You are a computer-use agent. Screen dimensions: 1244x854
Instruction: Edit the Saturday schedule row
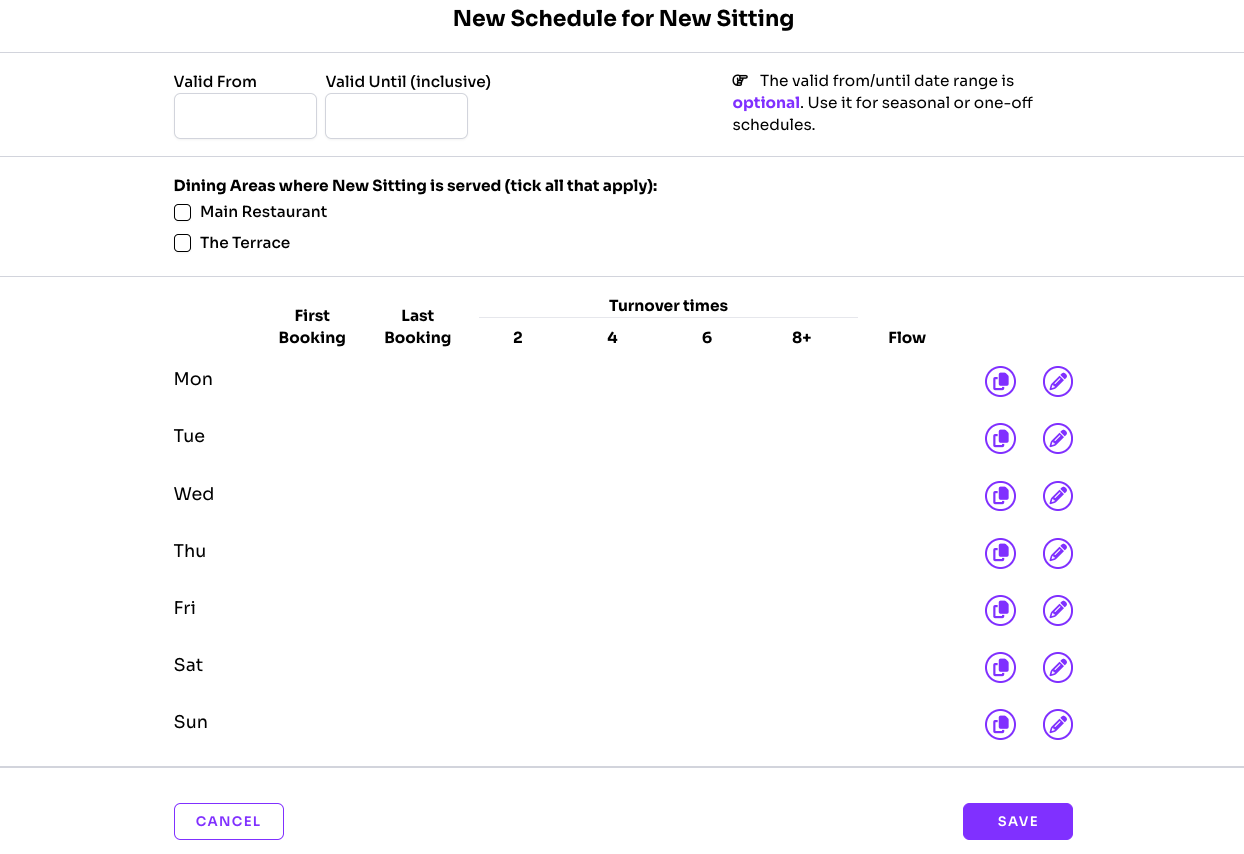pyautogui.click(x=1058, y=667)
